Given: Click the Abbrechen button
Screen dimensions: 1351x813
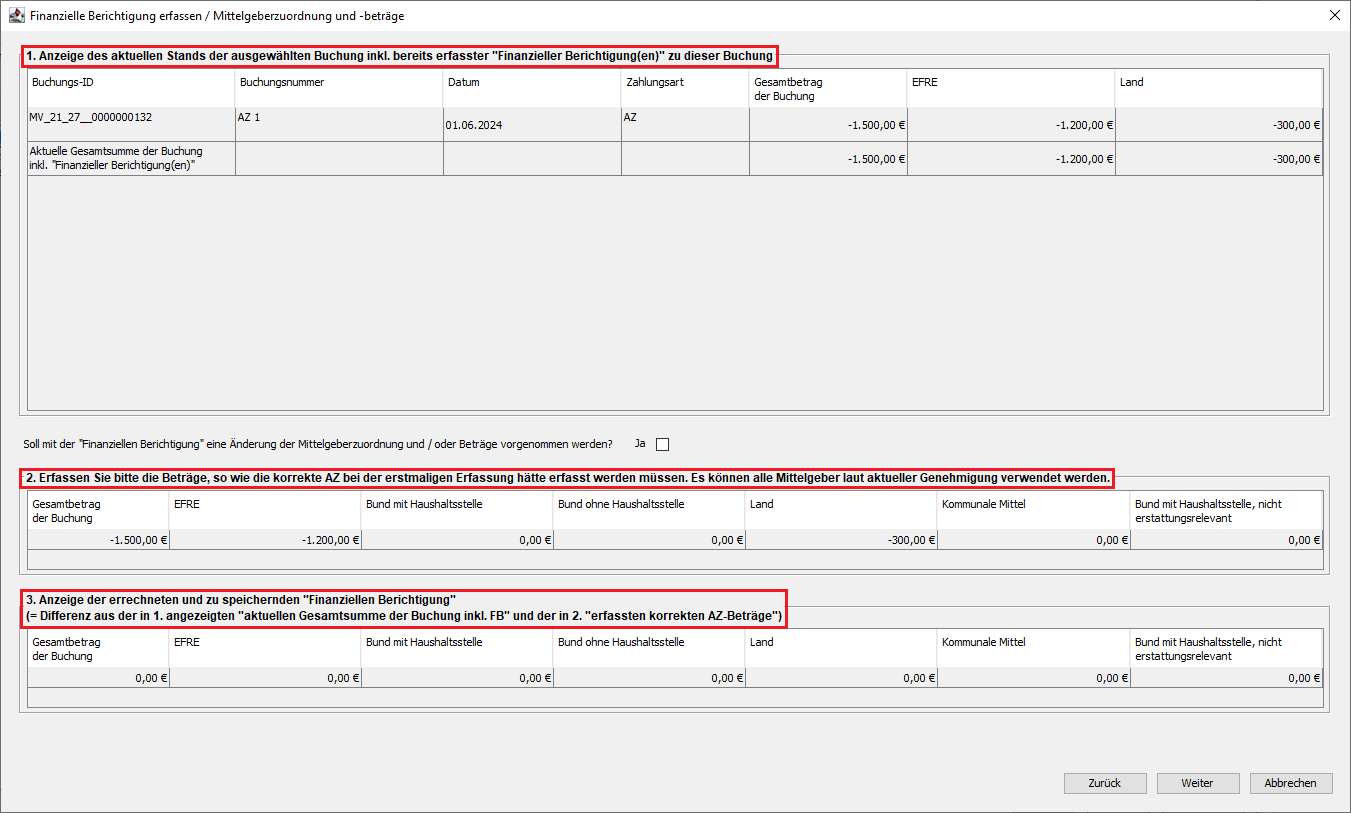Looking at the screenshot, I should point(1290,783).
